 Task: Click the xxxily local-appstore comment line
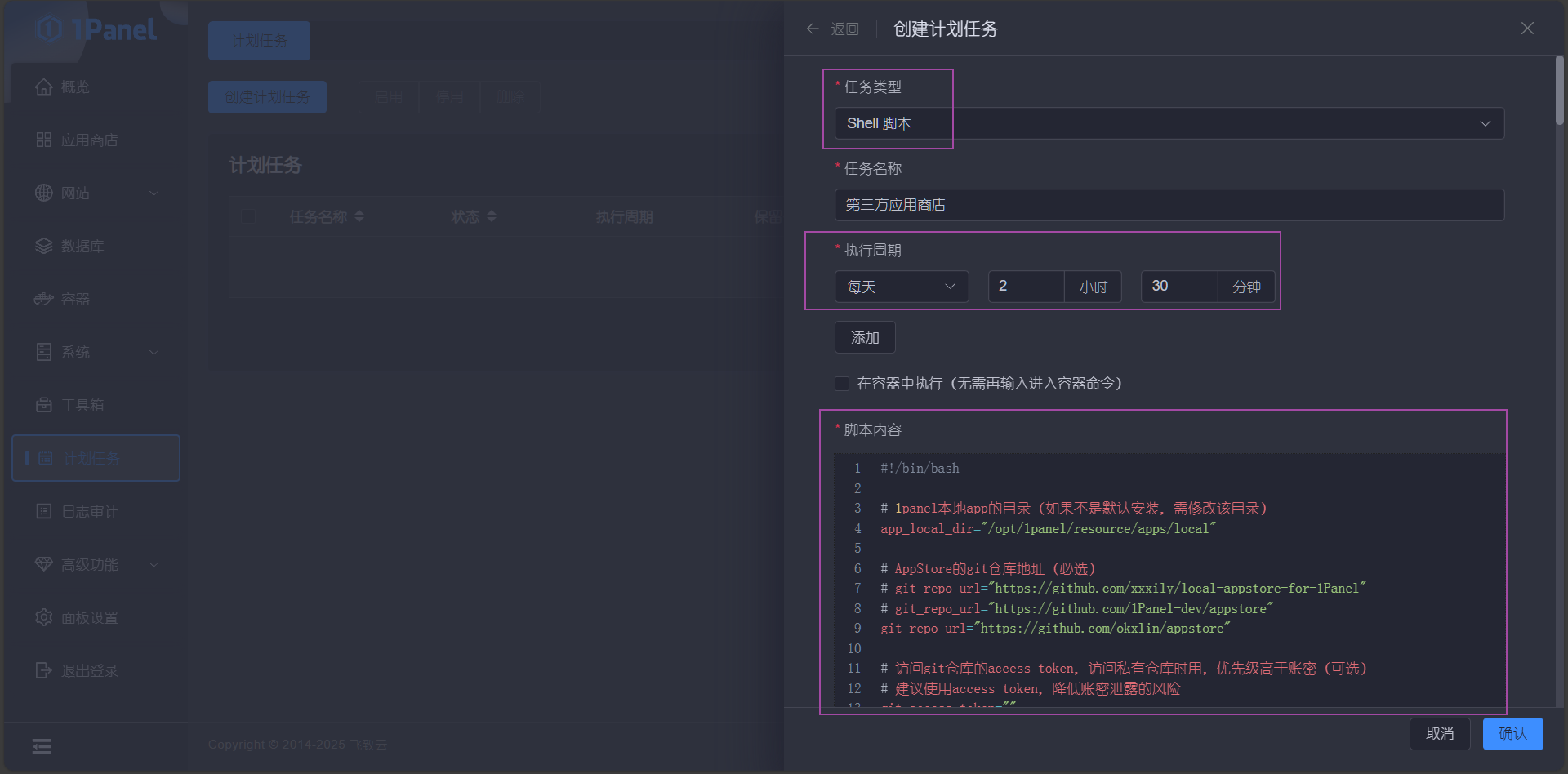pos(1123,589)
